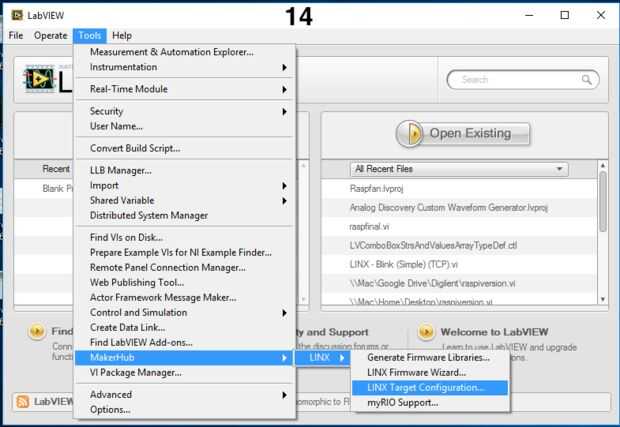620x427 pixels.
Task: Focus the Search input field
Action: tap(523, 80)
